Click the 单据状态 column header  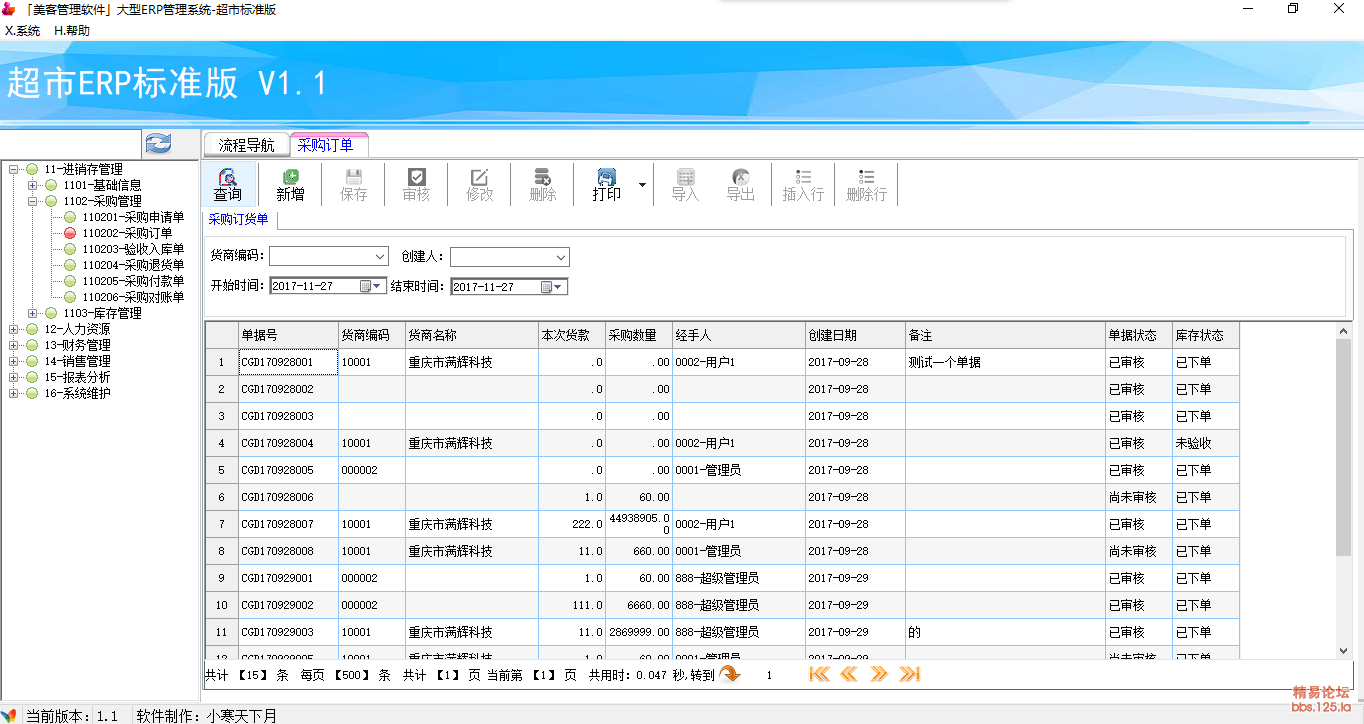[x=1138, y=335]
